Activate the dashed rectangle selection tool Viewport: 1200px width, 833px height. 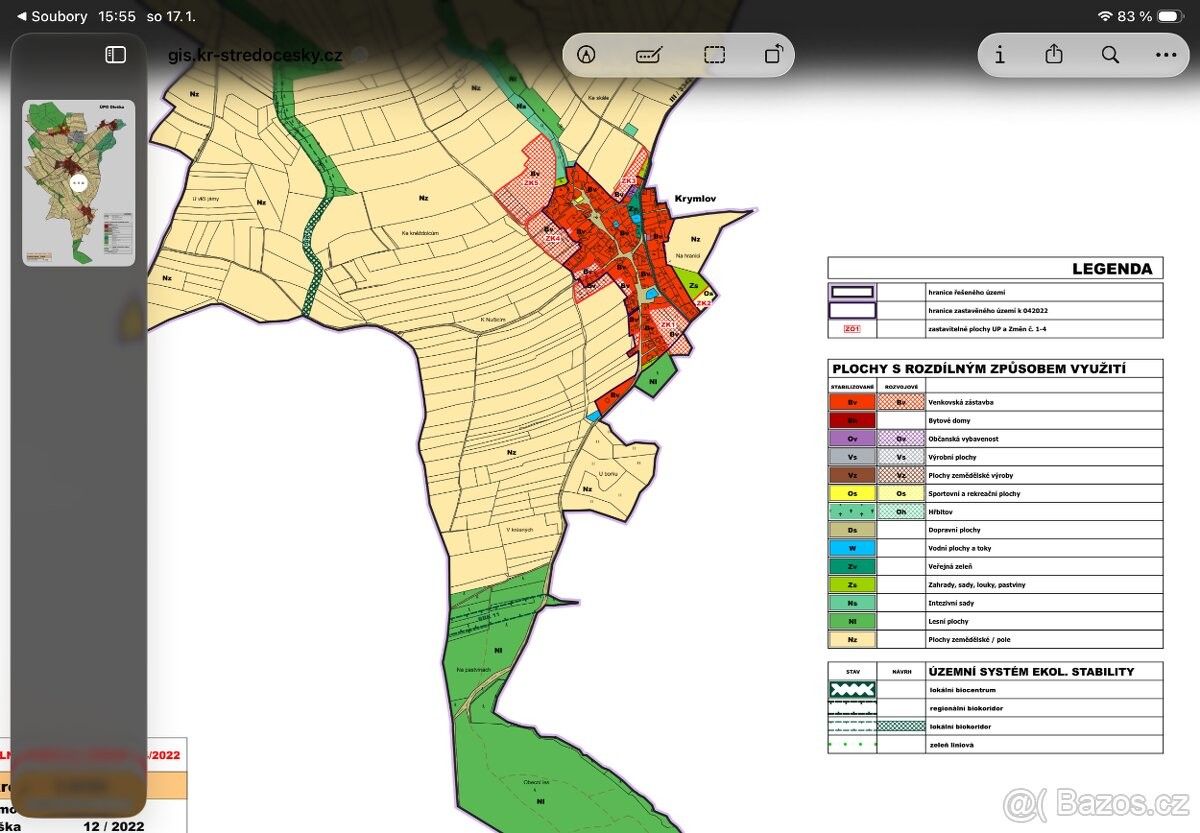pyautogui.click(x=714, y=55)
